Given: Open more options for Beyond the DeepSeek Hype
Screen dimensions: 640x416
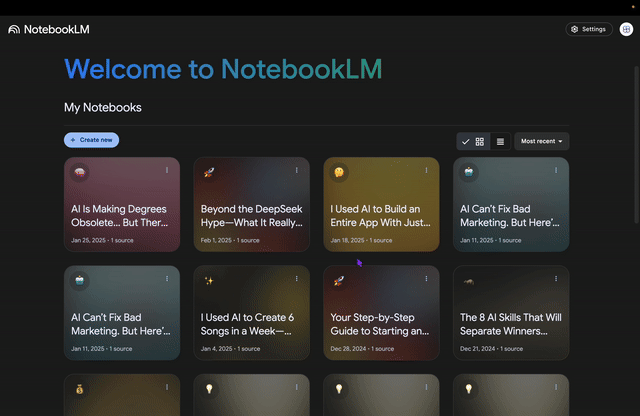Looking at the screenshot, I should pos(297,170).
